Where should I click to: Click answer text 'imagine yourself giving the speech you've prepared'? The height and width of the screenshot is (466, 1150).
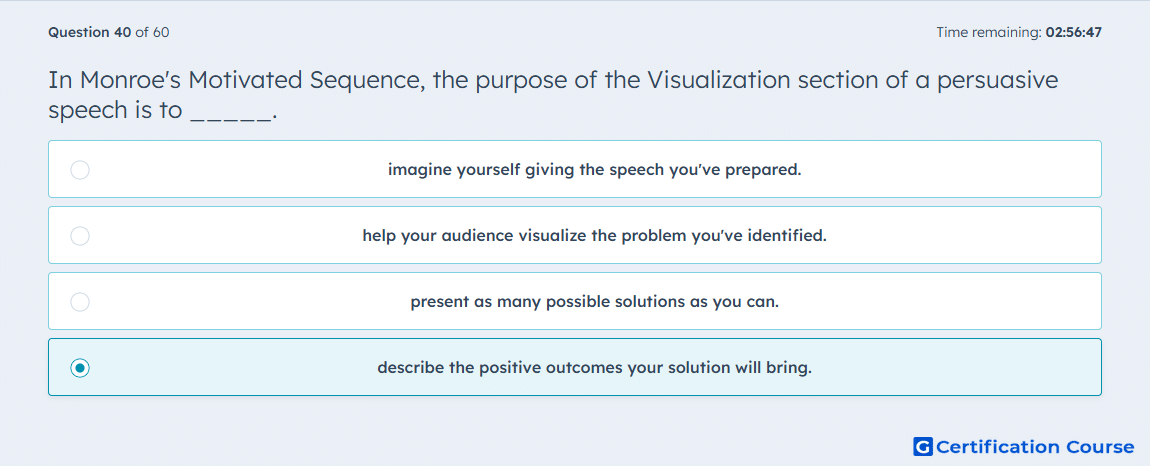tap(594, 170)
